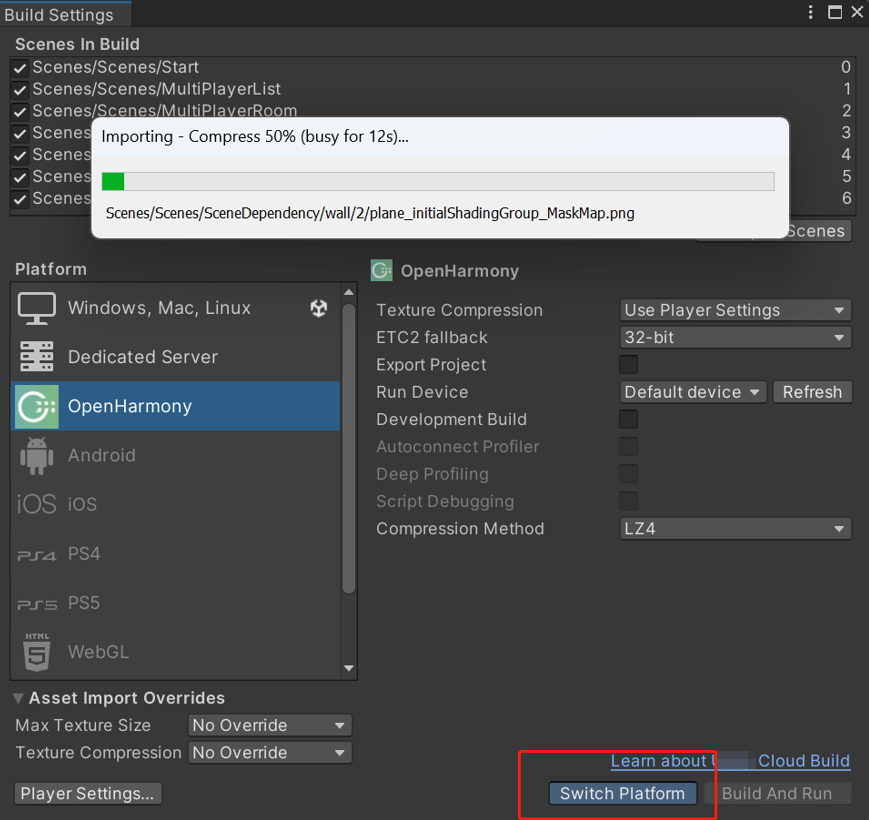This screenshot has height=820, width=869.
Task: Open the Build Settings window options menu
Action: coord(811,12)
